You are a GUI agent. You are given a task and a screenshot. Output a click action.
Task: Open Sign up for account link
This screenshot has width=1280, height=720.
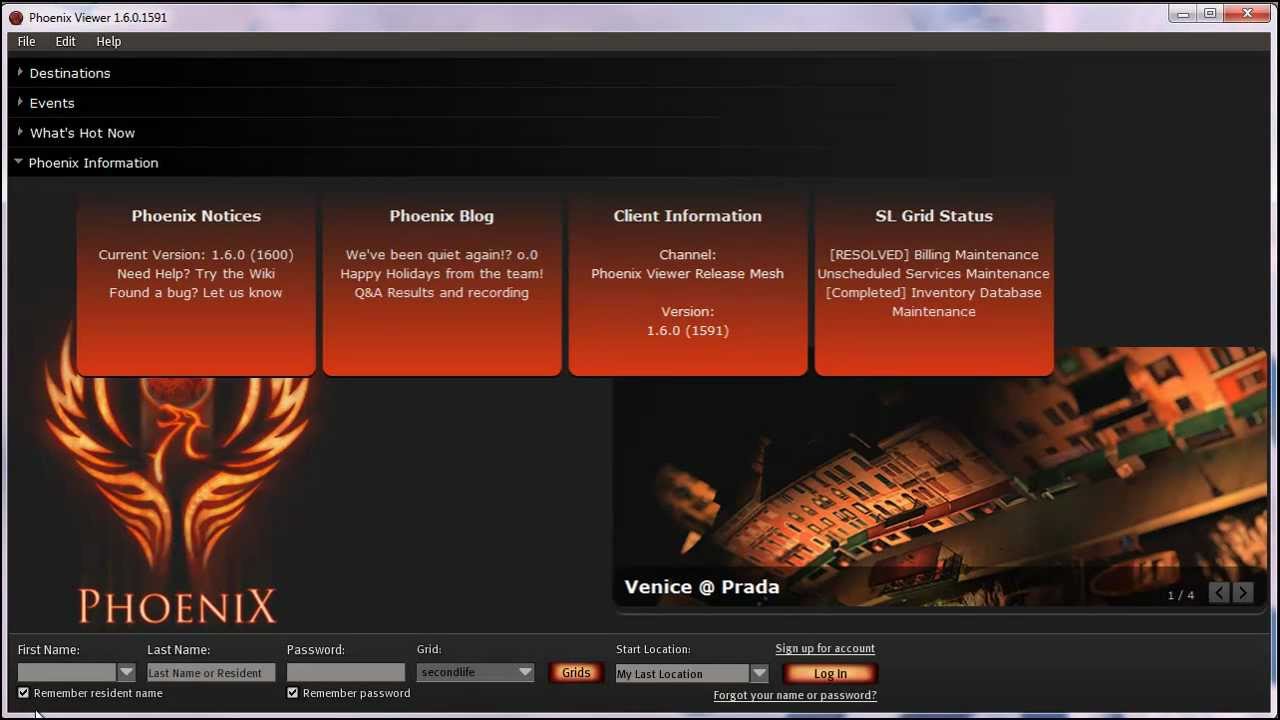825,648
